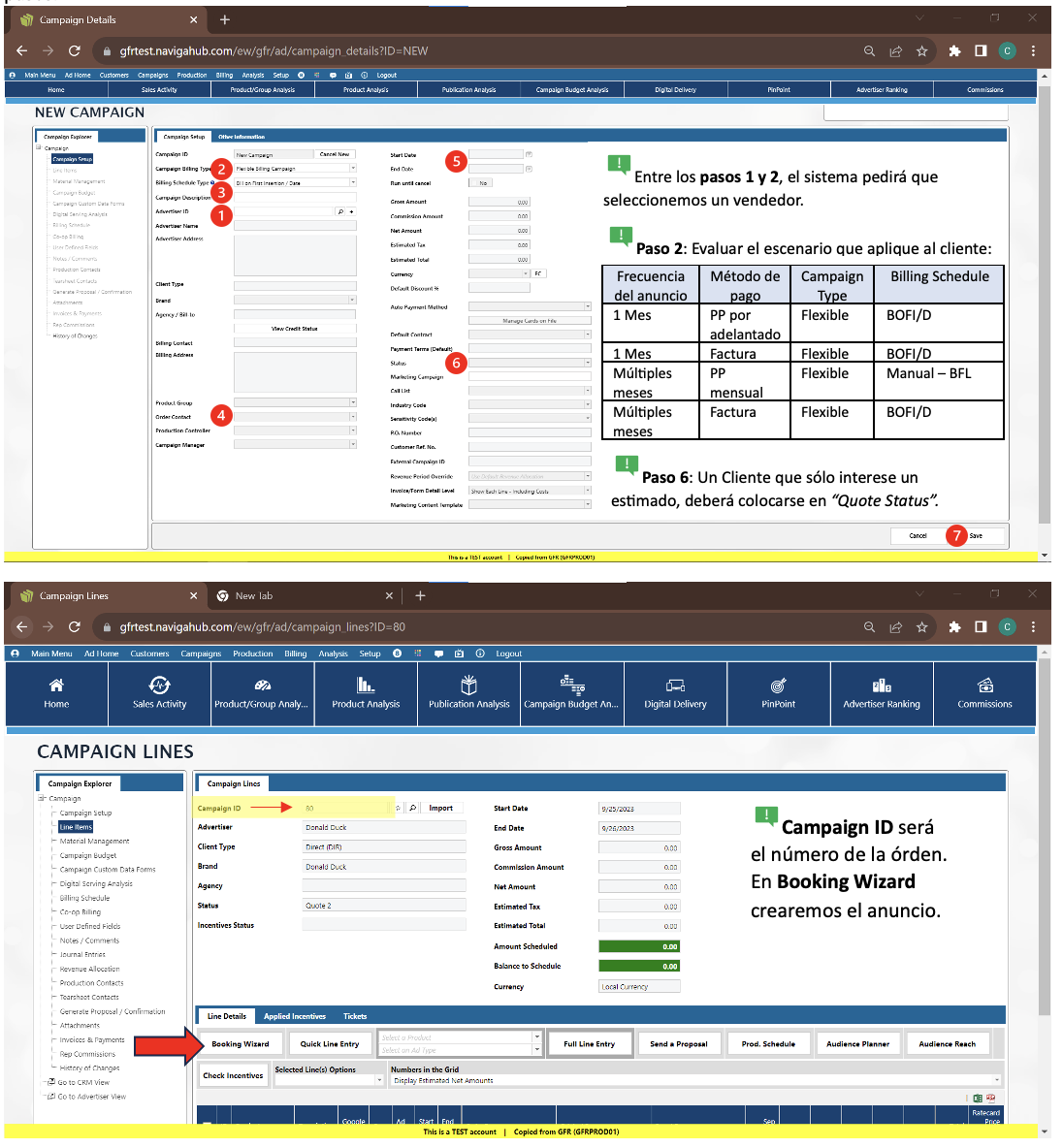The height and width of the screenshot is (1148, 1063).
Task: Open the Numbers in the Grid dropdown
Action: click(x=996, y=1080)
